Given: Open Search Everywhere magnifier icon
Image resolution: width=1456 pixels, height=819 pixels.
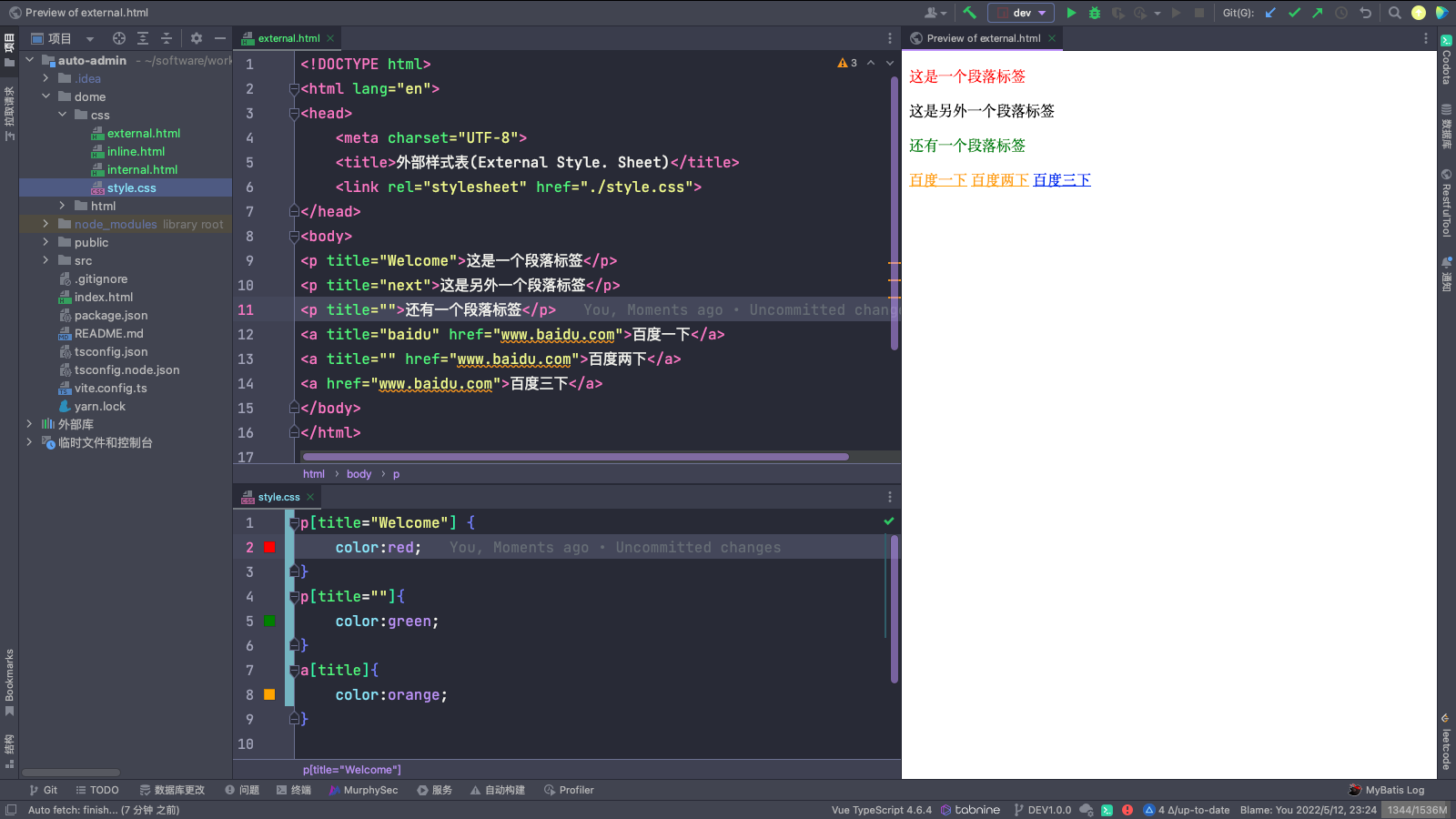Looking at the screenshot, I should [x=1394, y=13].
